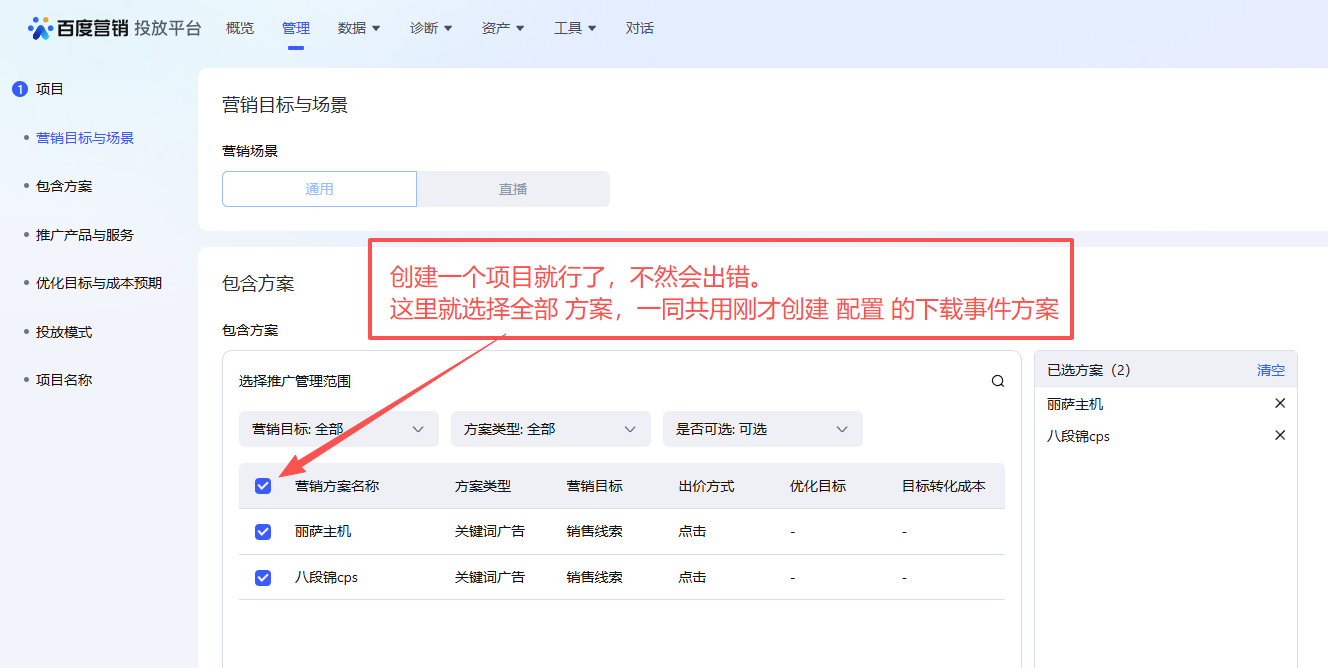Click 丽萨主机 plan name in the table

[323, 532]
